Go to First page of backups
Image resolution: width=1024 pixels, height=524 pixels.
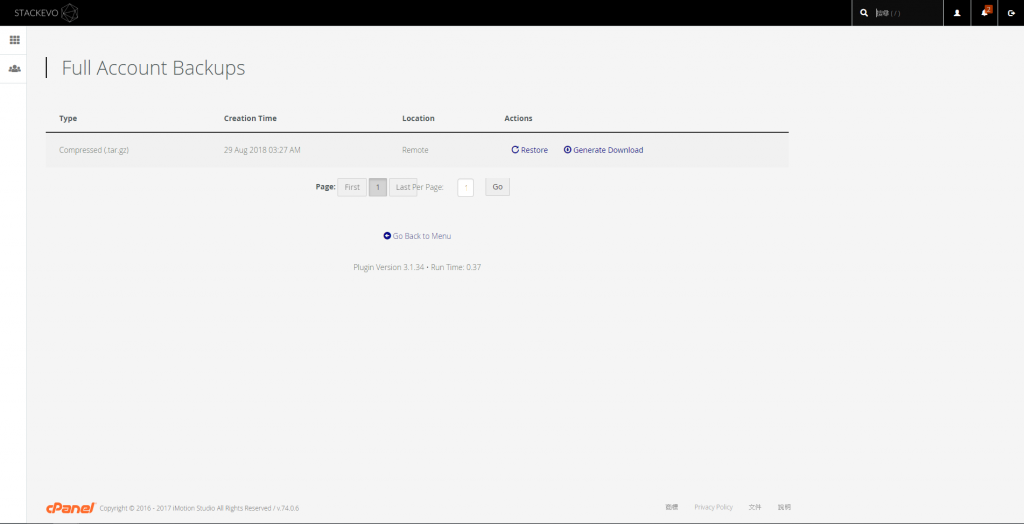352,187
